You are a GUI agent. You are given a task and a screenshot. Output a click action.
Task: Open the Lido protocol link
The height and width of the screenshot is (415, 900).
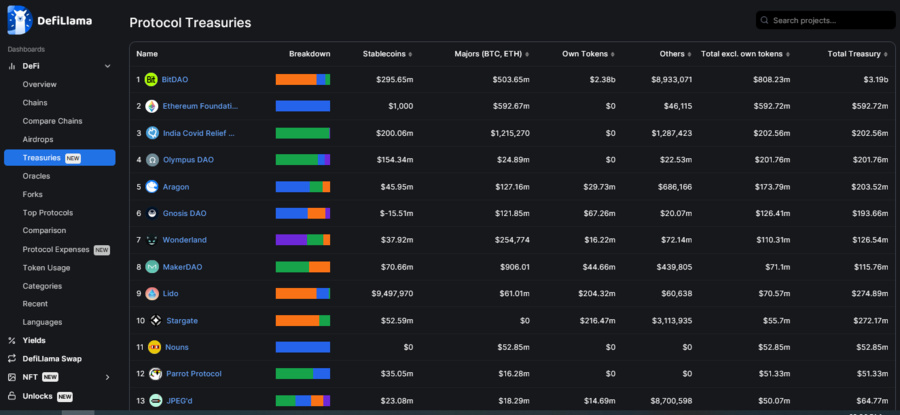pyautogui.click(x=170, y=293)
